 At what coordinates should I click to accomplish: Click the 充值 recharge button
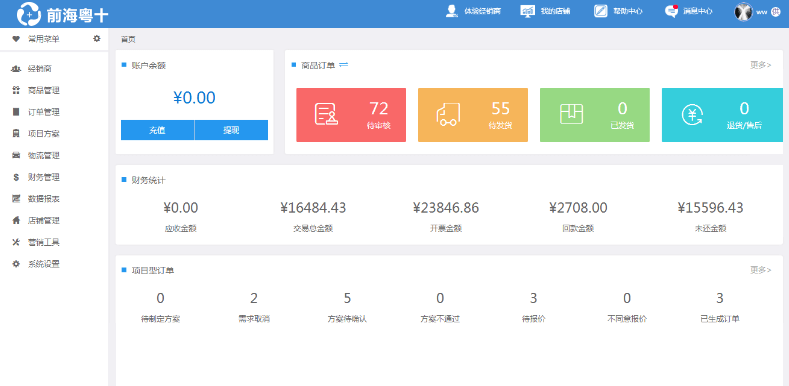[157, 130]
